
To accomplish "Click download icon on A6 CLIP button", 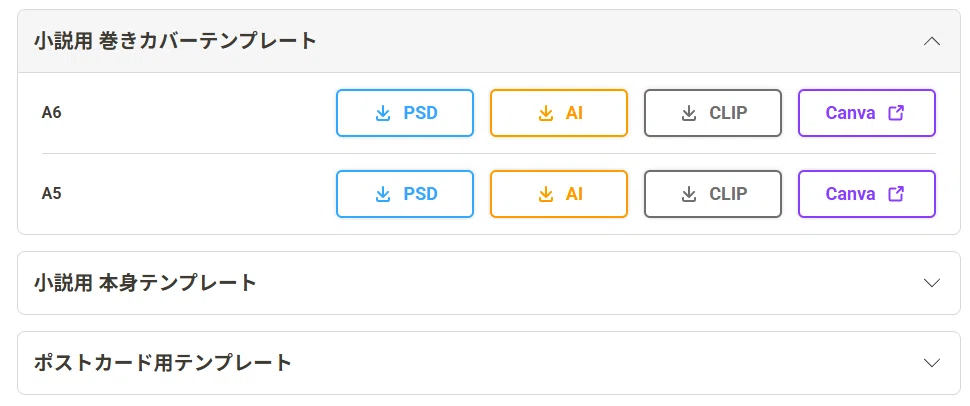I will pyautogui.click(x=689, y=113).
